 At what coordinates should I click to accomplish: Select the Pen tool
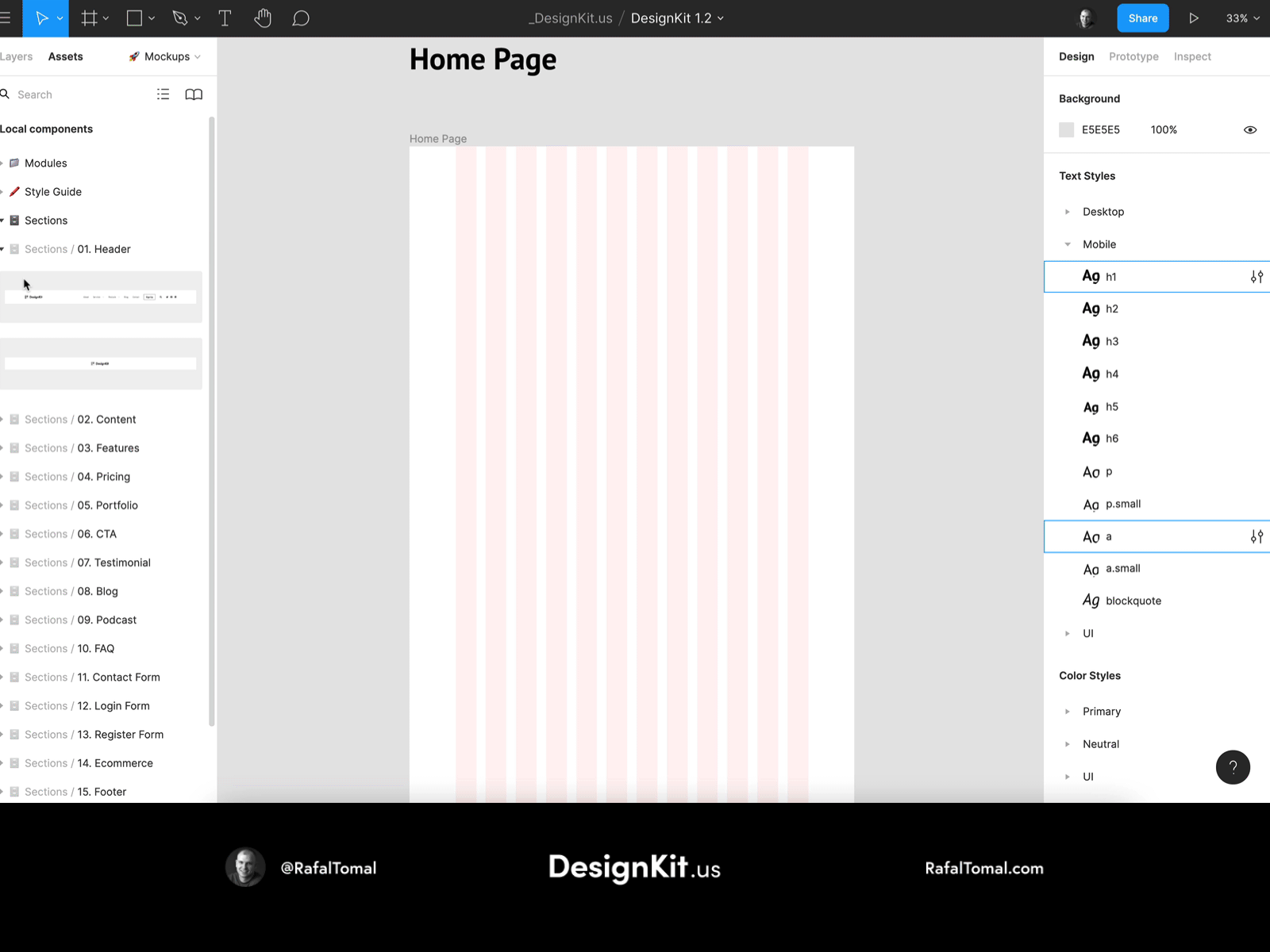pos(180,18)
